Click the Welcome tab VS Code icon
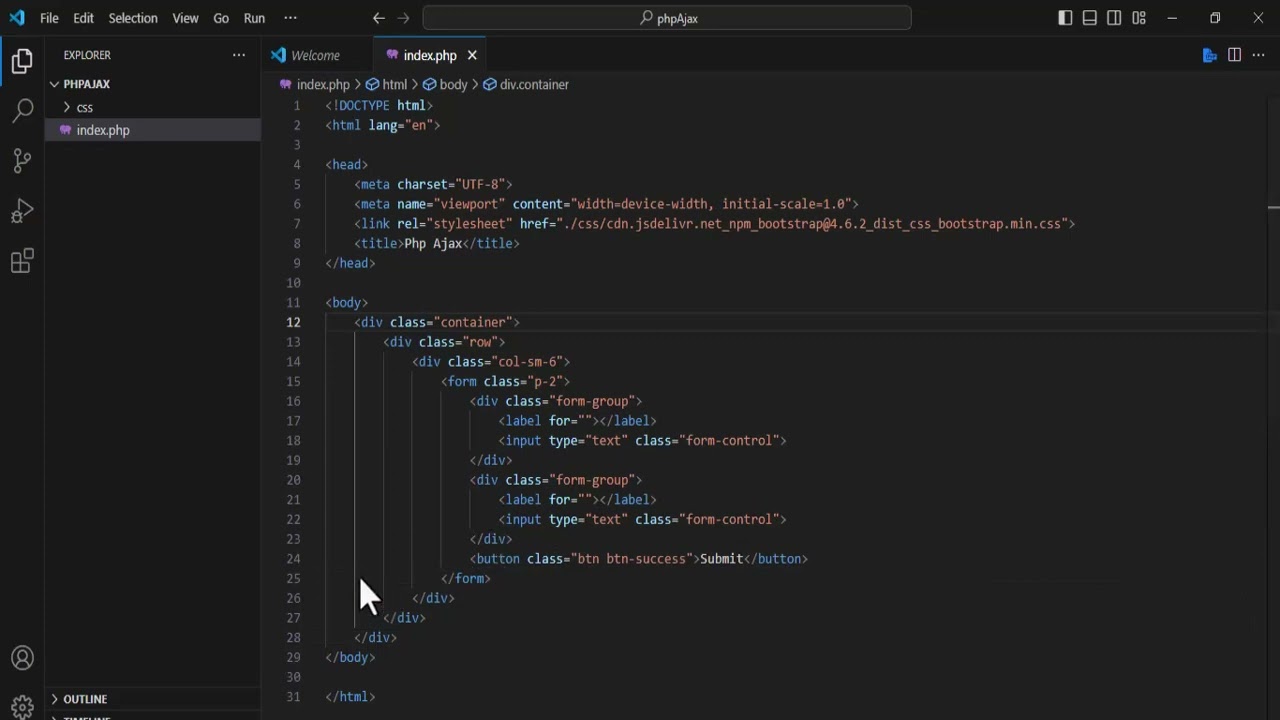 coord(278,55)
